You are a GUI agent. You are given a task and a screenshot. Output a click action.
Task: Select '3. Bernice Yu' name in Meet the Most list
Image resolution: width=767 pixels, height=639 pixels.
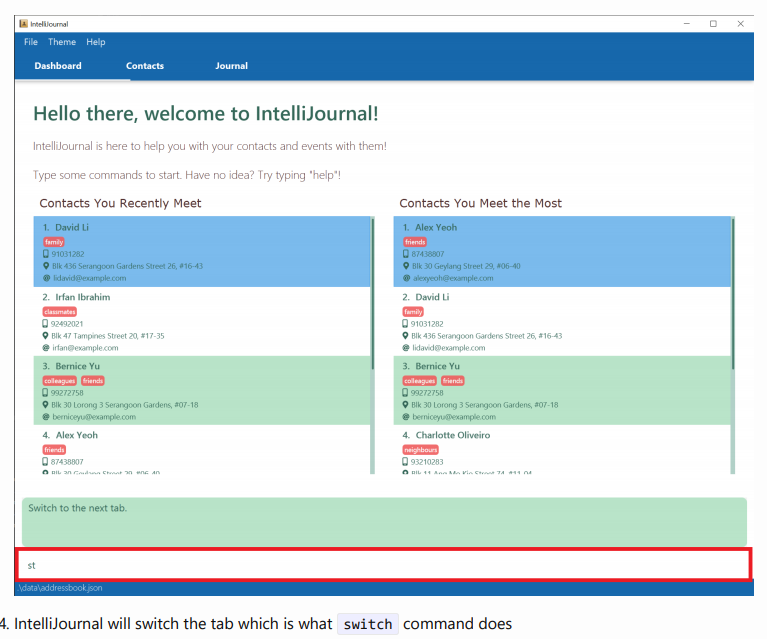[431, 366]
